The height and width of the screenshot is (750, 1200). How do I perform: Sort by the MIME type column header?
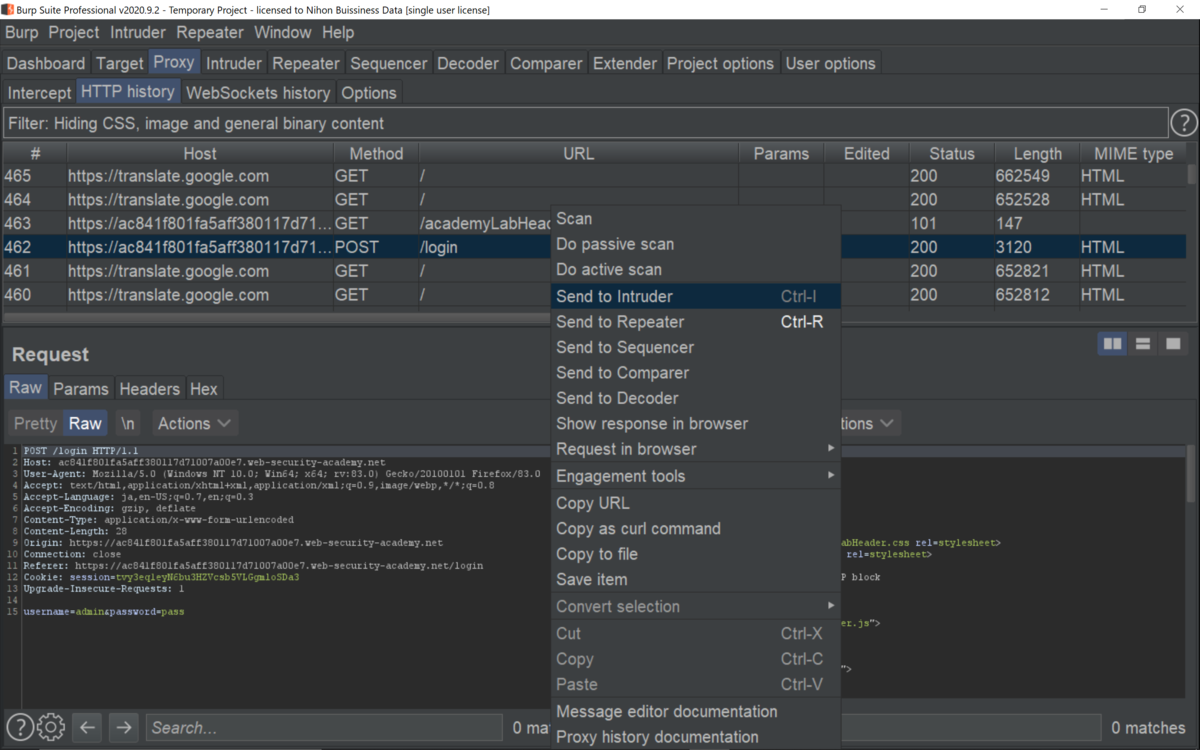coord(1133,153)
